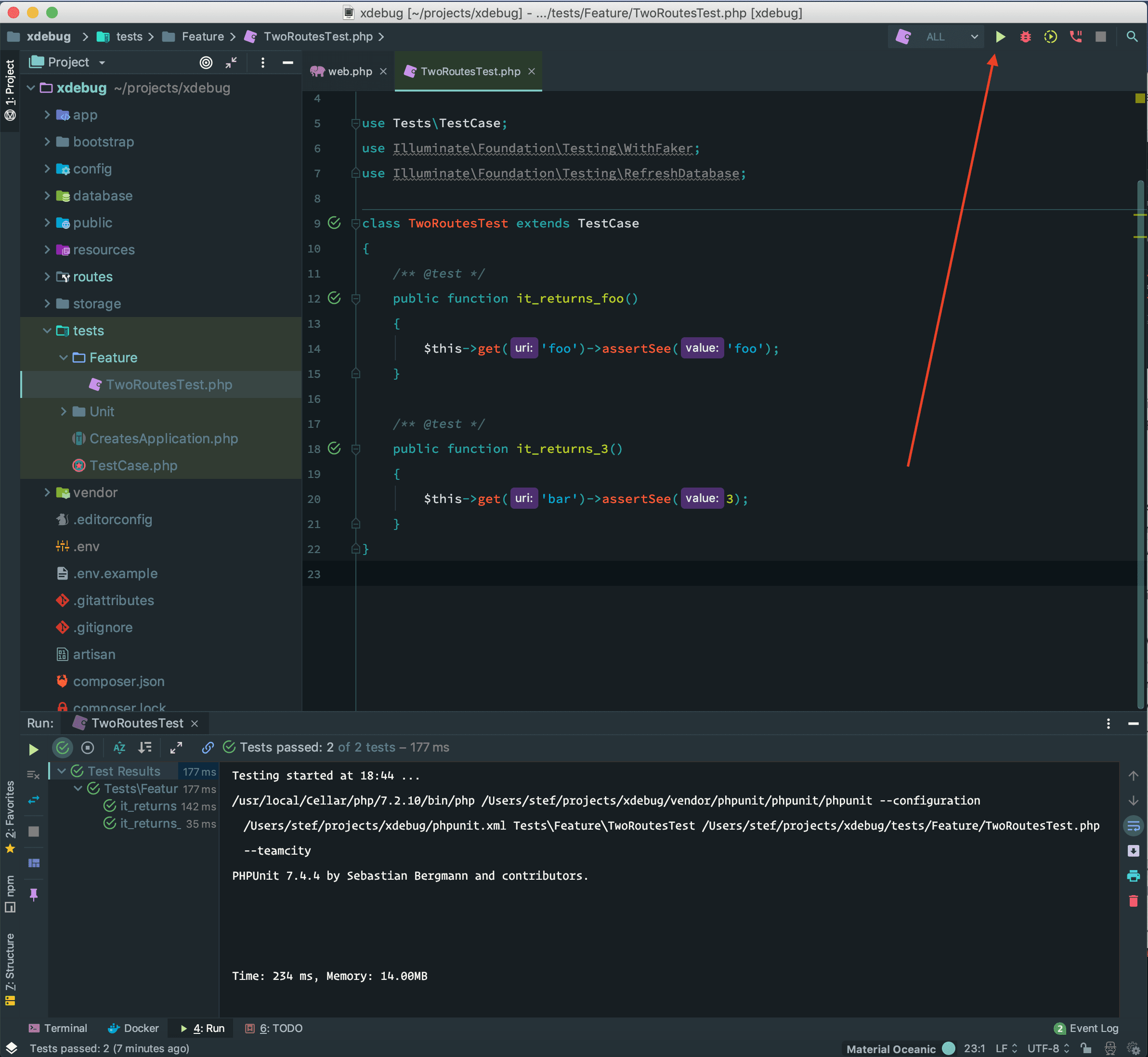
Task: Click the Material Oceanic theme color indicator
Action: (948, 1048)
